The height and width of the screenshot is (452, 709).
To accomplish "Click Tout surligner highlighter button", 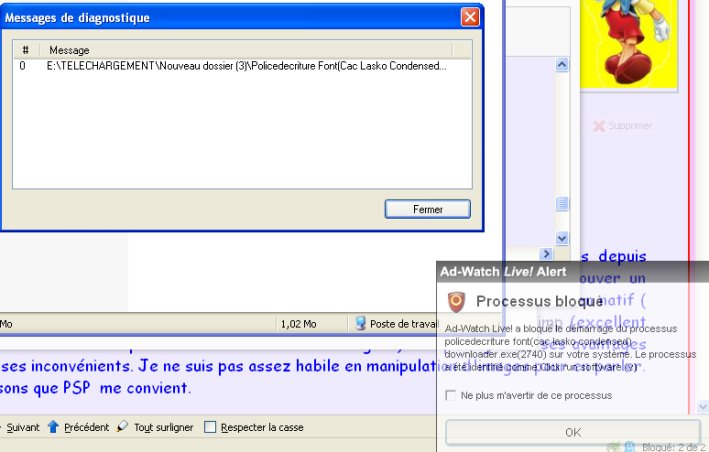I will pyautogui.click(x=155, y=427).
